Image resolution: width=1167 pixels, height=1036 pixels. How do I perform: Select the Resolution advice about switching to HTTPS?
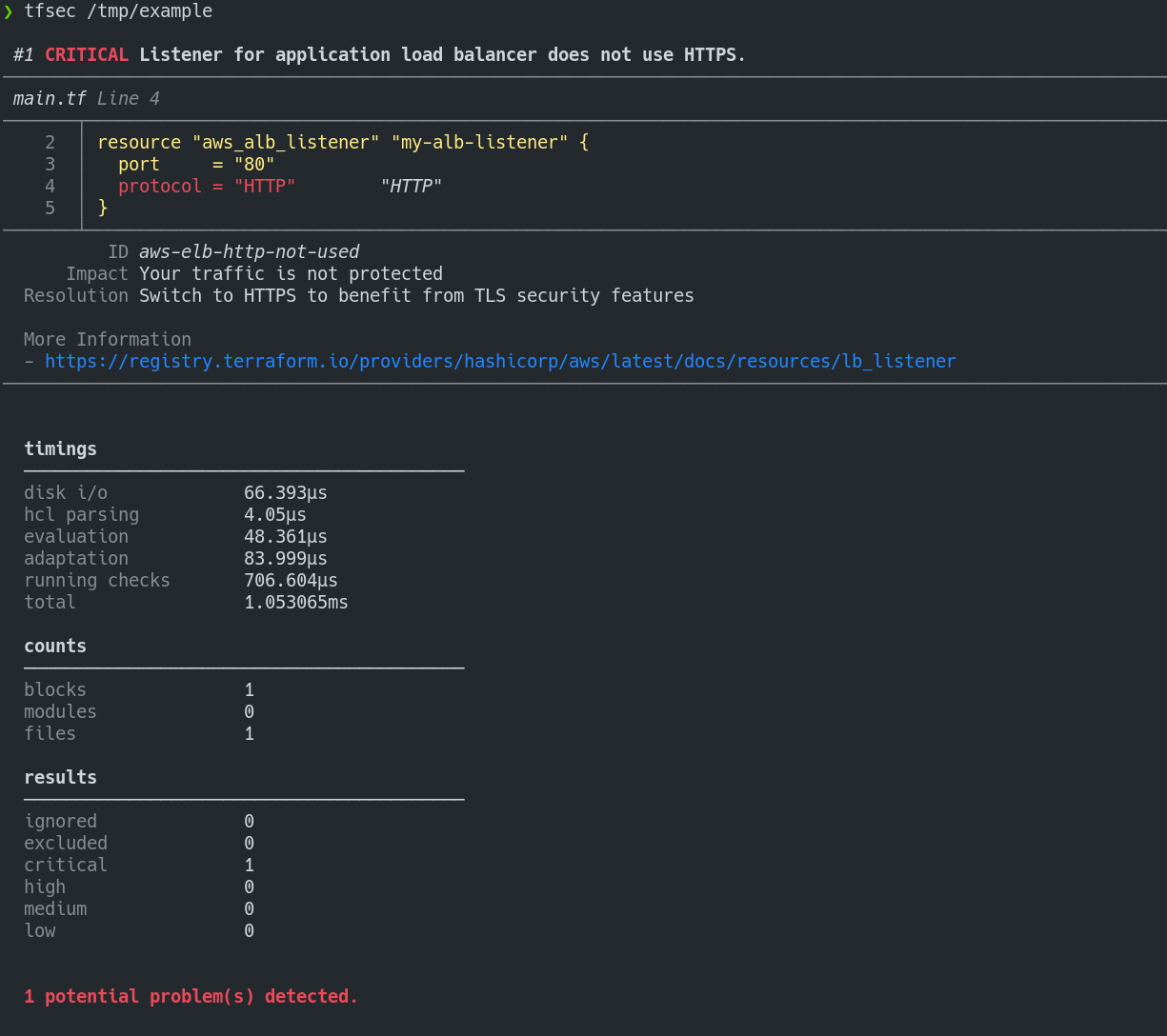point(416,295)
